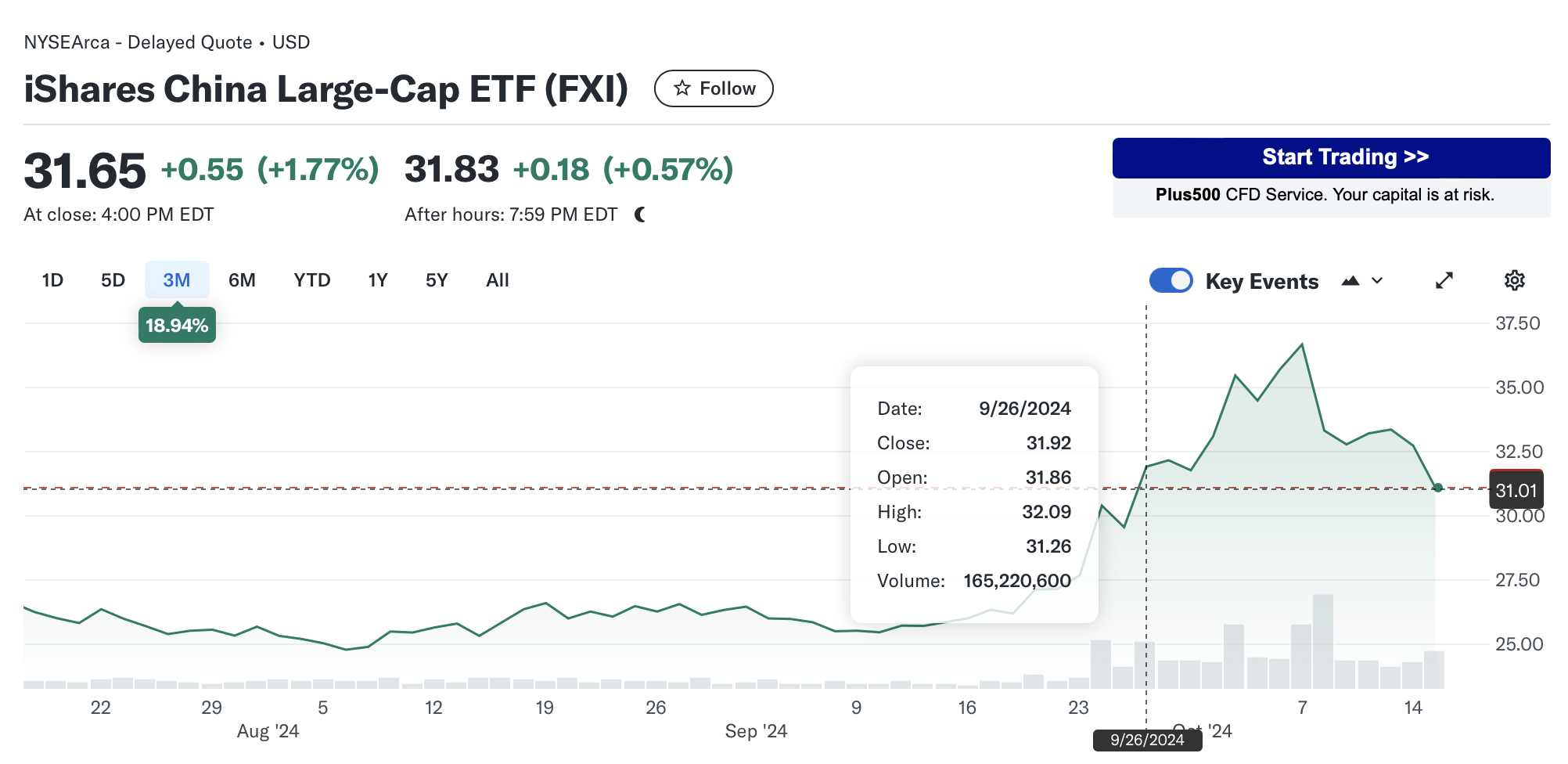Switch to YTD chart range
The width and height of the screenshot is (1568, 764).
pos(312,280)
